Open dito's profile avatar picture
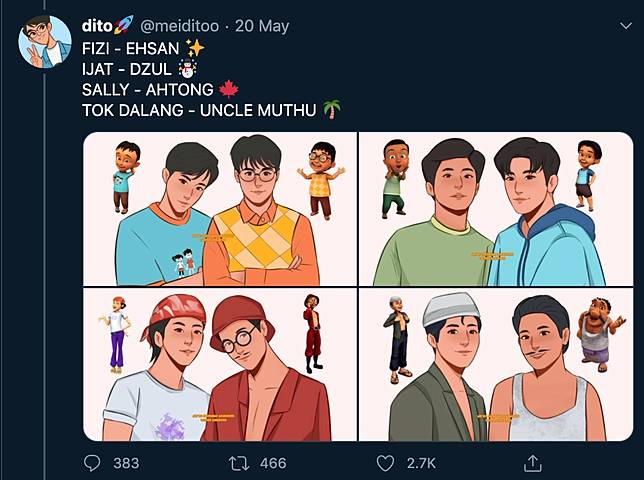This screenshot has width=644, height=480. tap(46, 42)
